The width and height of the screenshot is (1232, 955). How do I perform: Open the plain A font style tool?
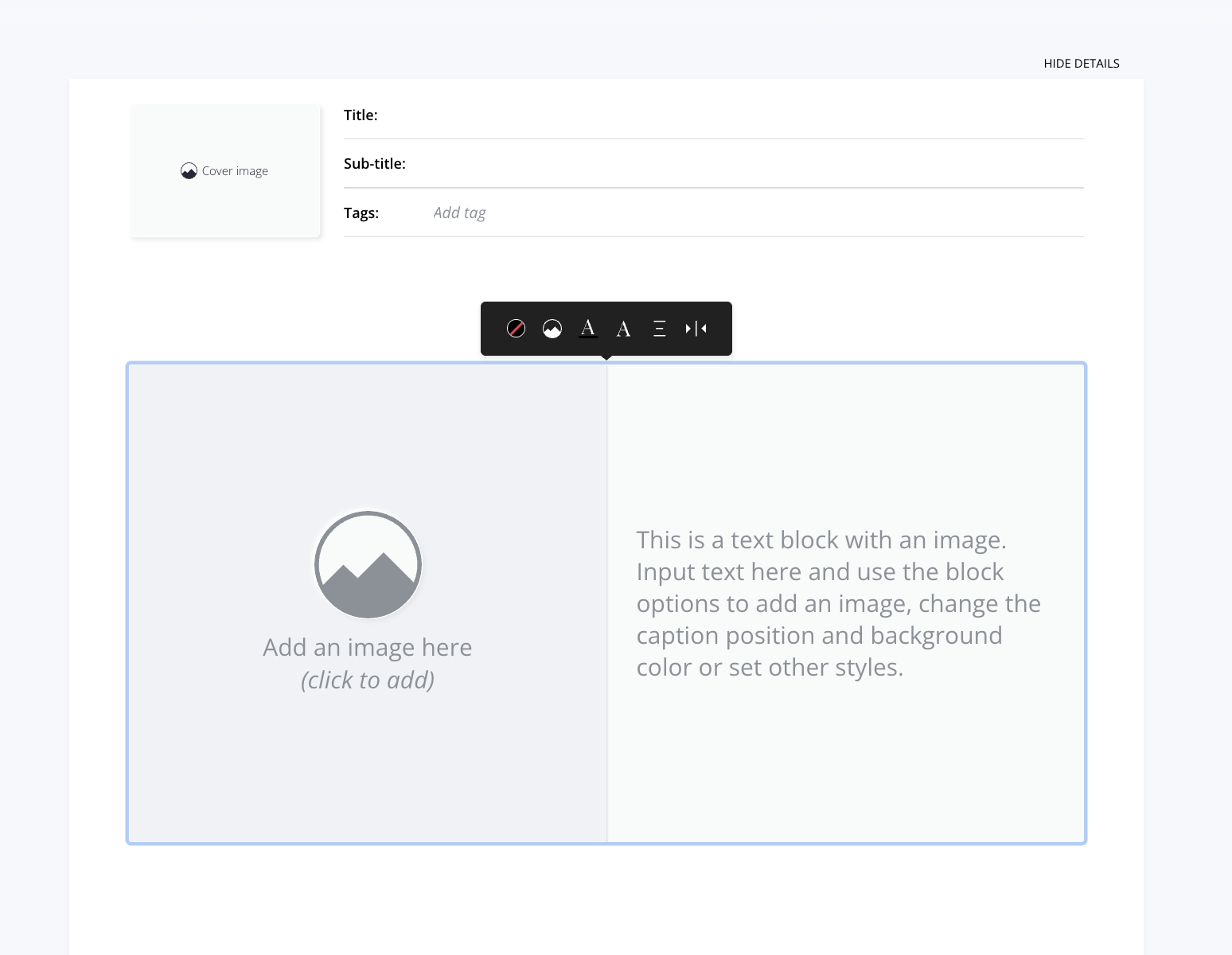click(x=624, y=329)
